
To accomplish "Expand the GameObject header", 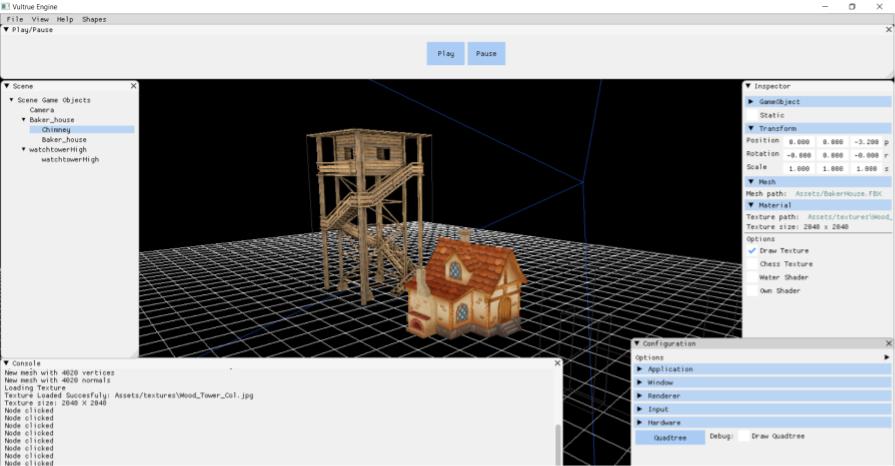I will [818, 101].
